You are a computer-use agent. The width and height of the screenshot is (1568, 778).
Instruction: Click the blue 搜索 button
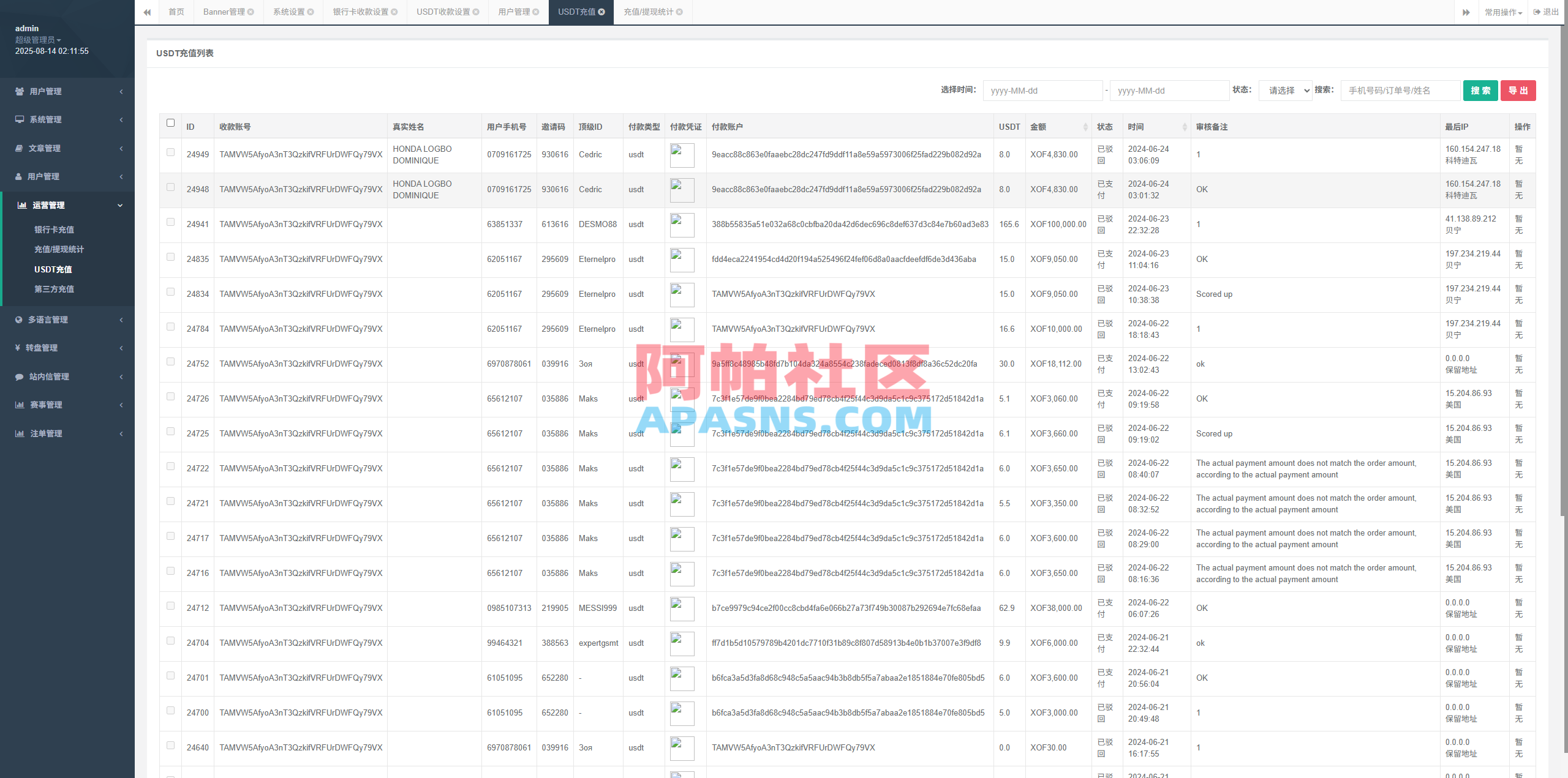[x=1480, y=90]
